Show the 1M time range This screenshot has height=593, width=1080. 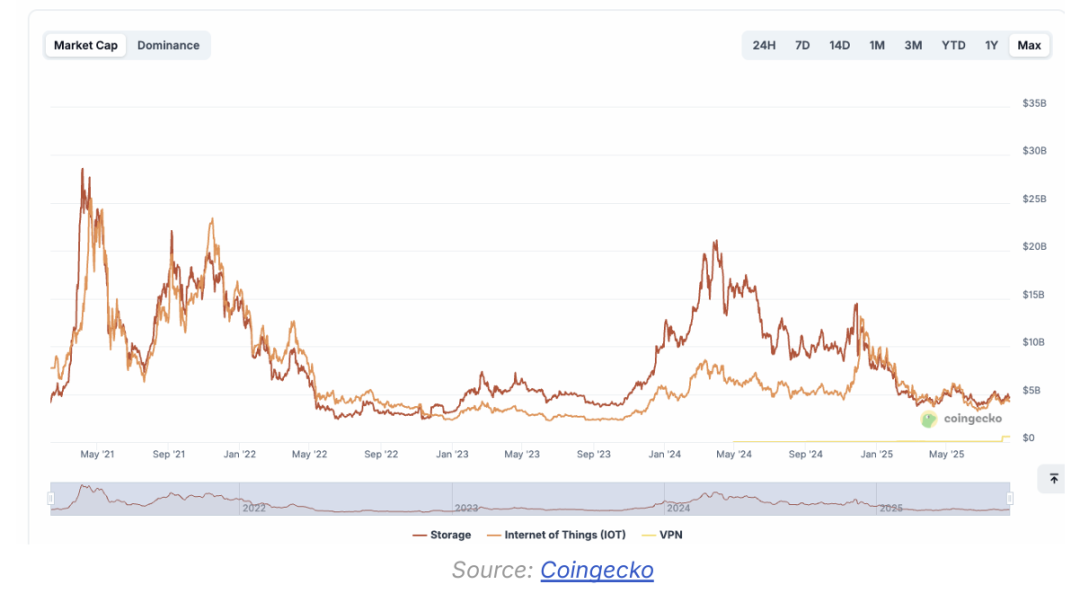coord(877,45)
